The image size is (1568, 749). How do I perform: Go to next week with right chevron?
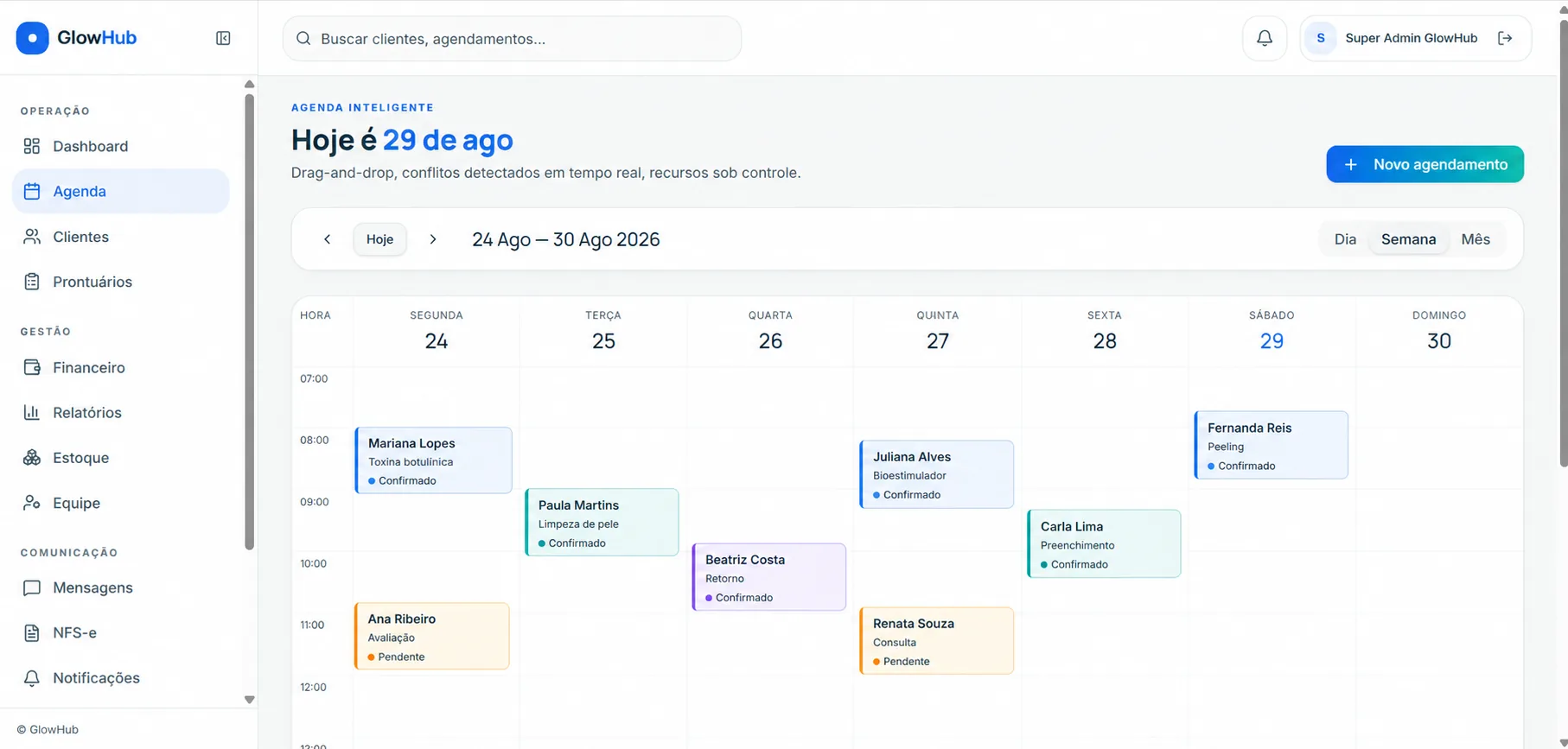pyautogui.click(x=433, y=239)
